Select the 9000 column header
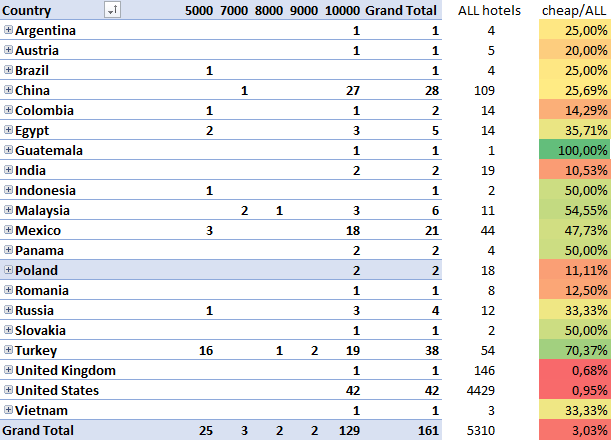The image size is (613, 442). pos(304,10)
